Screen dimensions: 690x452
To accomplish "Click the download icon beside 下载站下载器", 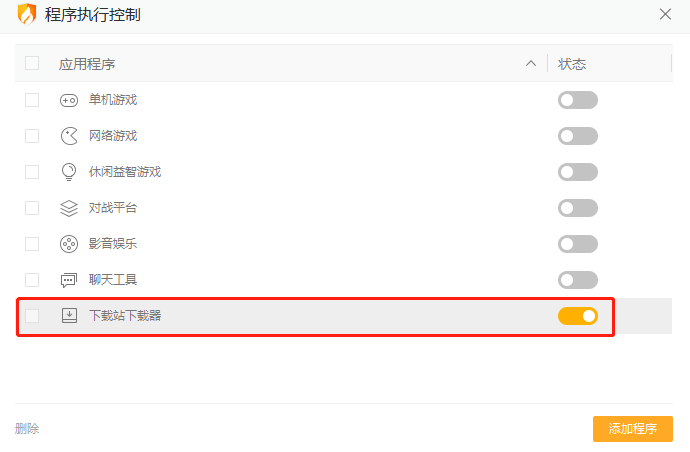I will pyautogui.click(x=69, y=316).
